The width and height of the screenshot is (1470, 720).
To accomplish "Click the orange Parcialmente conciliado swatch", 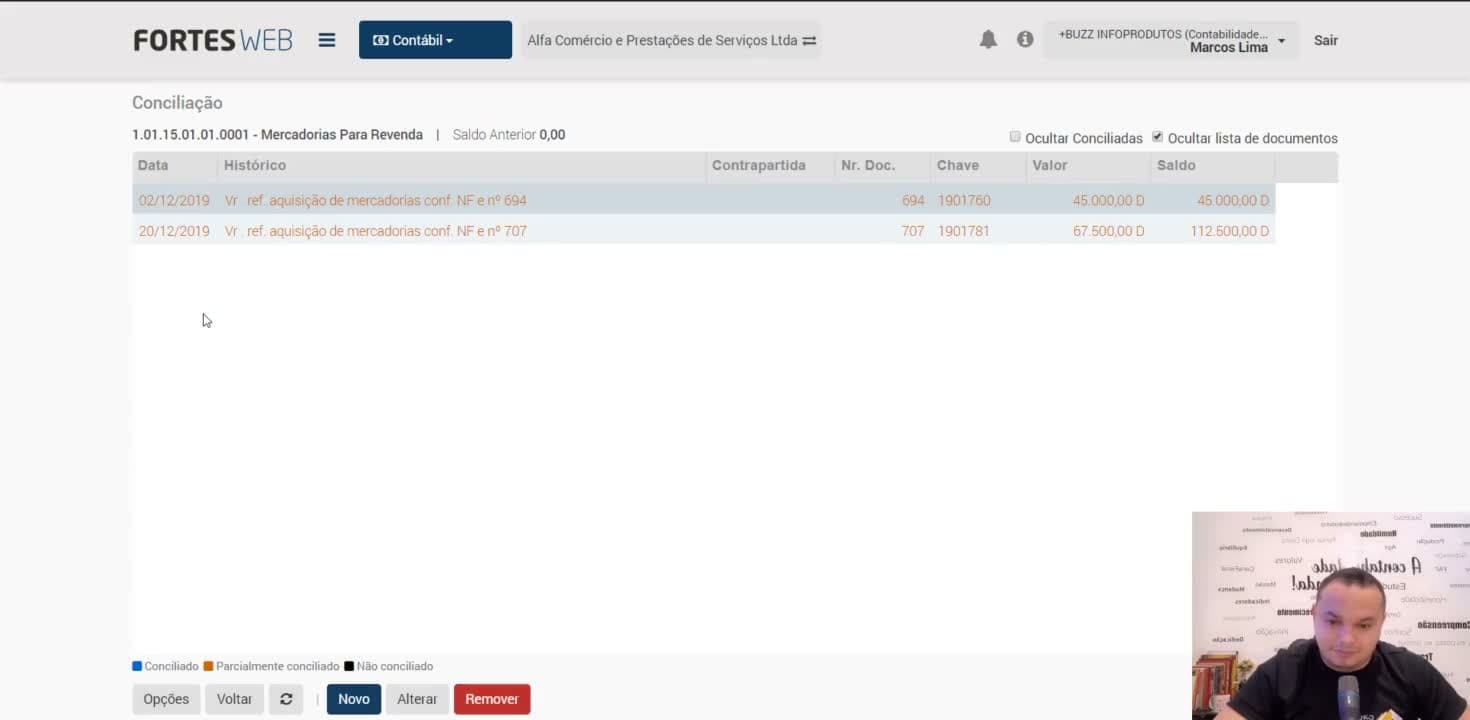I will click(x=208, y=666).
